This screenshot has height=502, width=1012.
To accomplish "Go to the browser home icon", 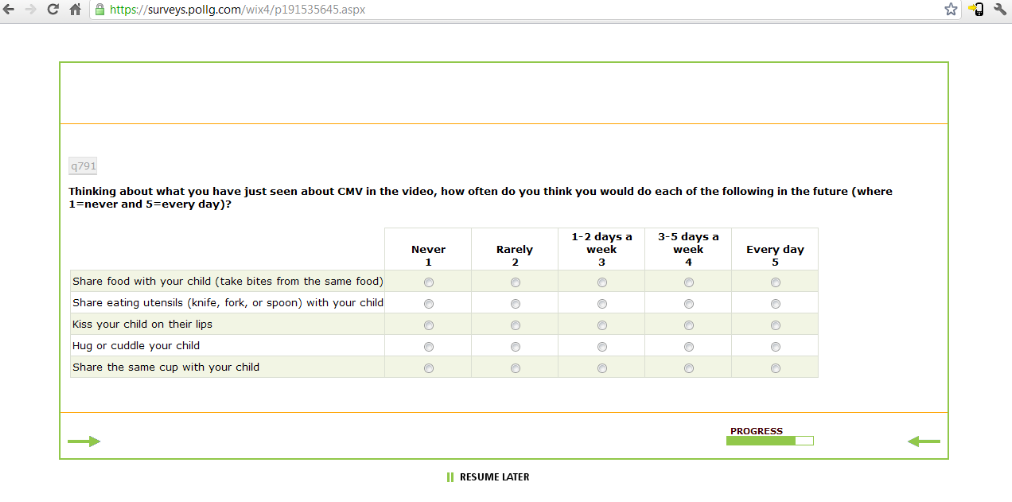I will (x=75, y=10).
